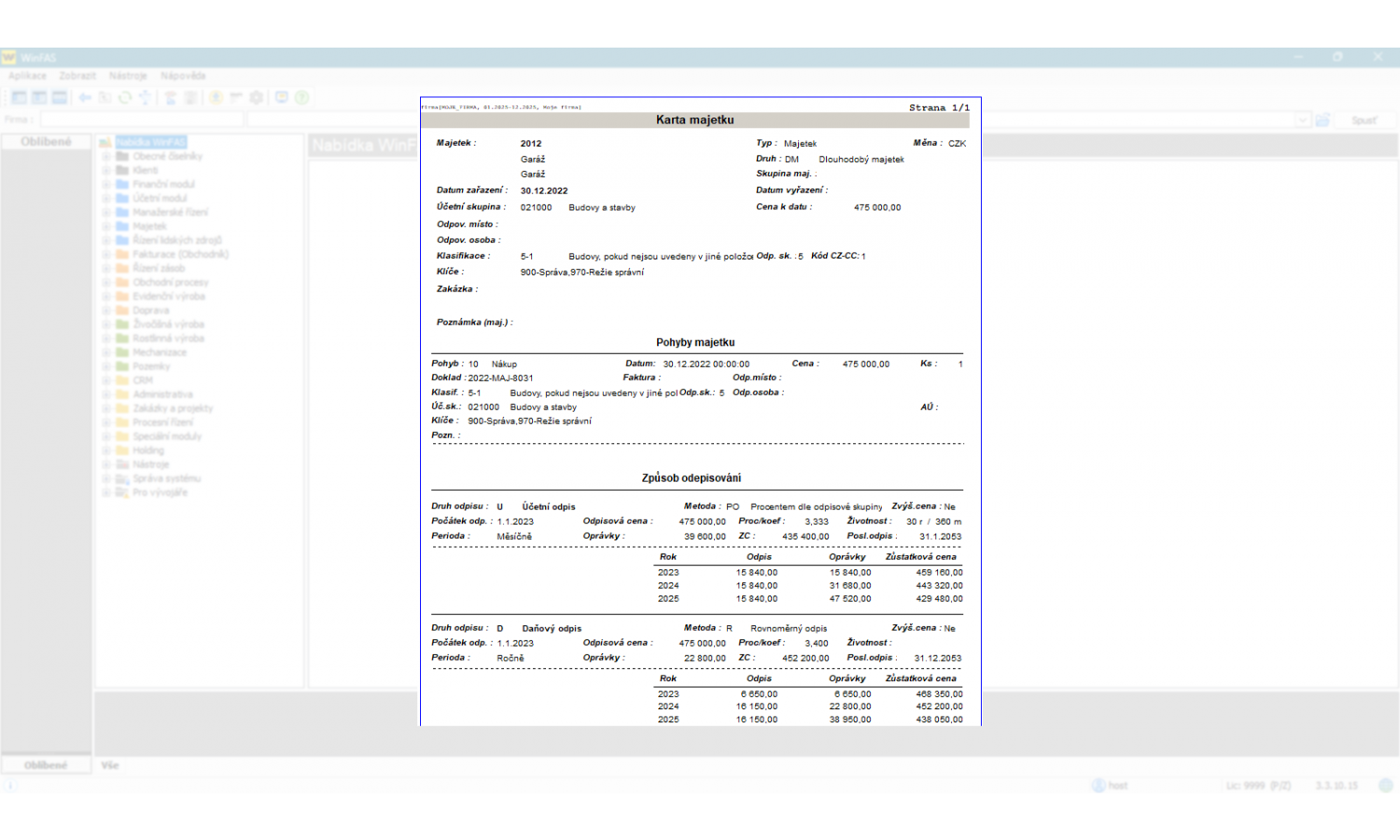Screen dimensions: 1400x840
Task: Expand the CRM tree node
Action: [106, 380]
